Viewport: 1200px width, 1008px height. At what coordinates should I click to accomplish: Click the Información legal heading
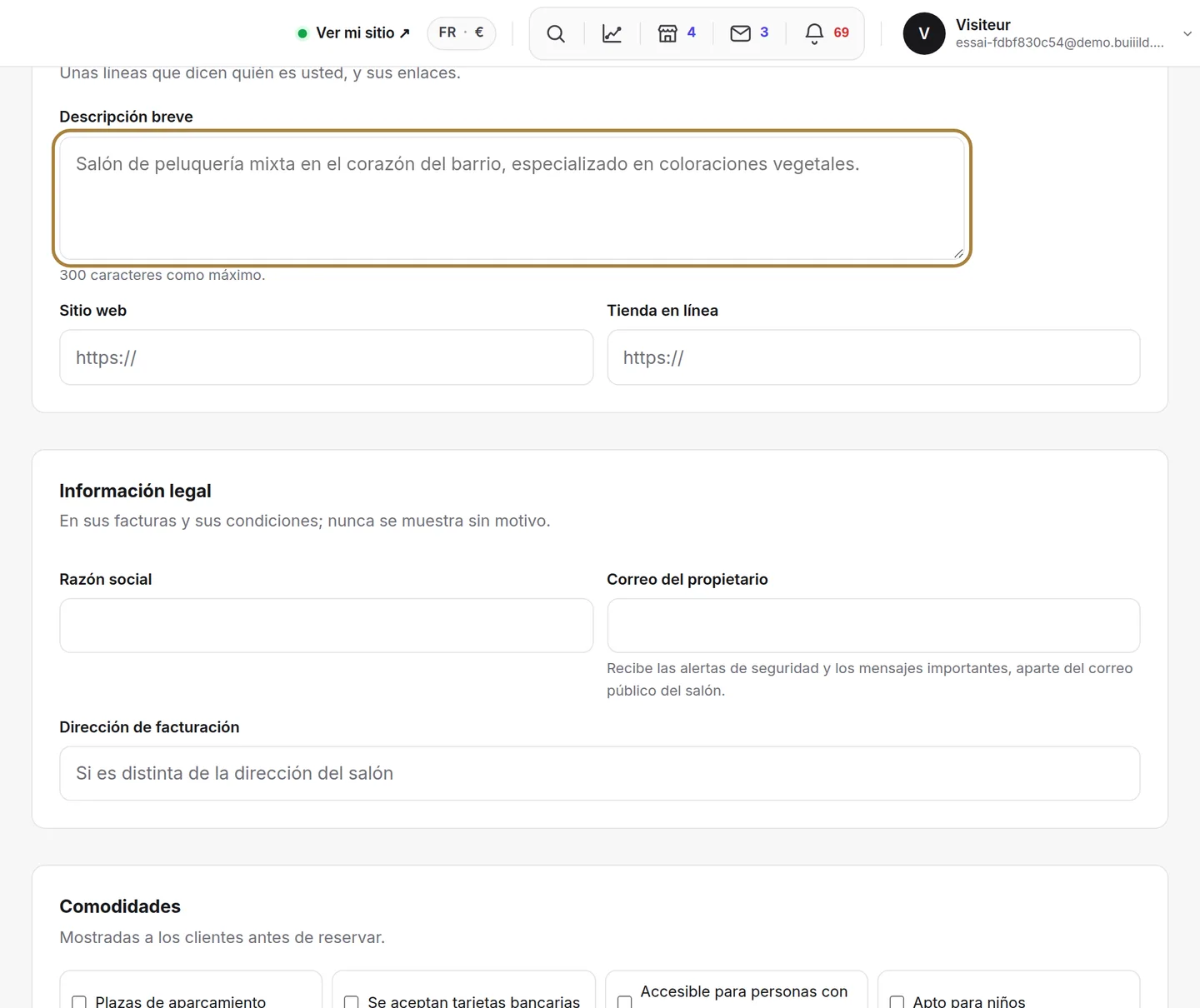(x=135, y=491)
